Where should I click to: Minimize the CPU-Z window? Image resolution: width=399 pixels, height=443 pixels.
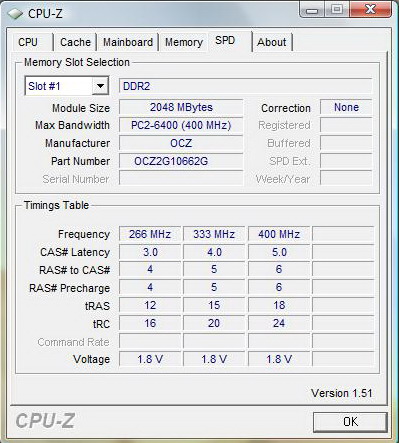tap(312, 10)
